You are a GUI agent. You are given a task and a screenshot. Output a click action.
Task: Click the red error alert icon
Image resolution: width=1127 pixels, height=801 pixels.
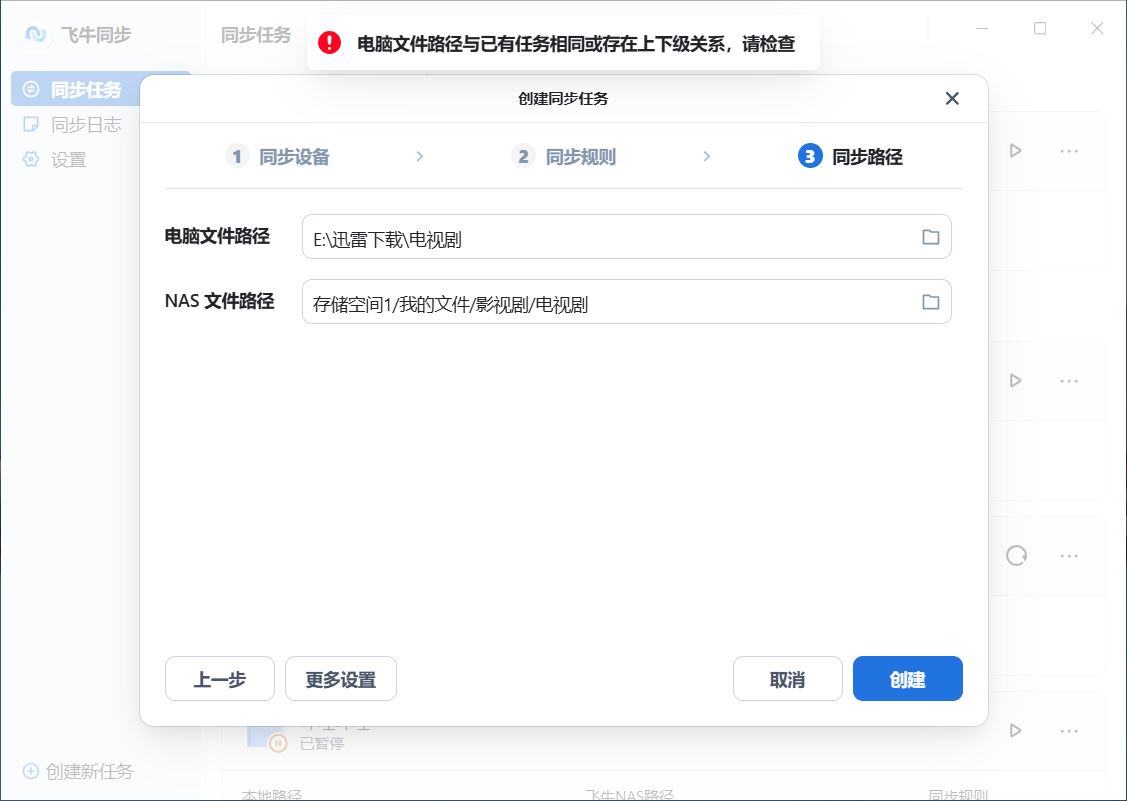pyautogui.click(x=330, y=43)
